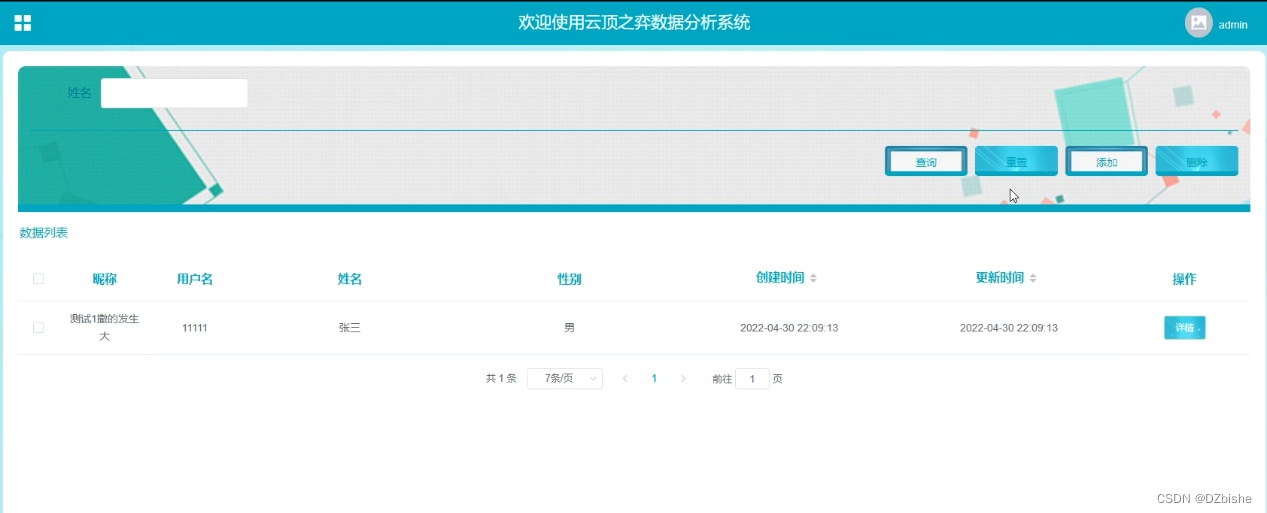1267x513 pixels.
Task: Click the 删除 button
Action: tap(1197, 161)
